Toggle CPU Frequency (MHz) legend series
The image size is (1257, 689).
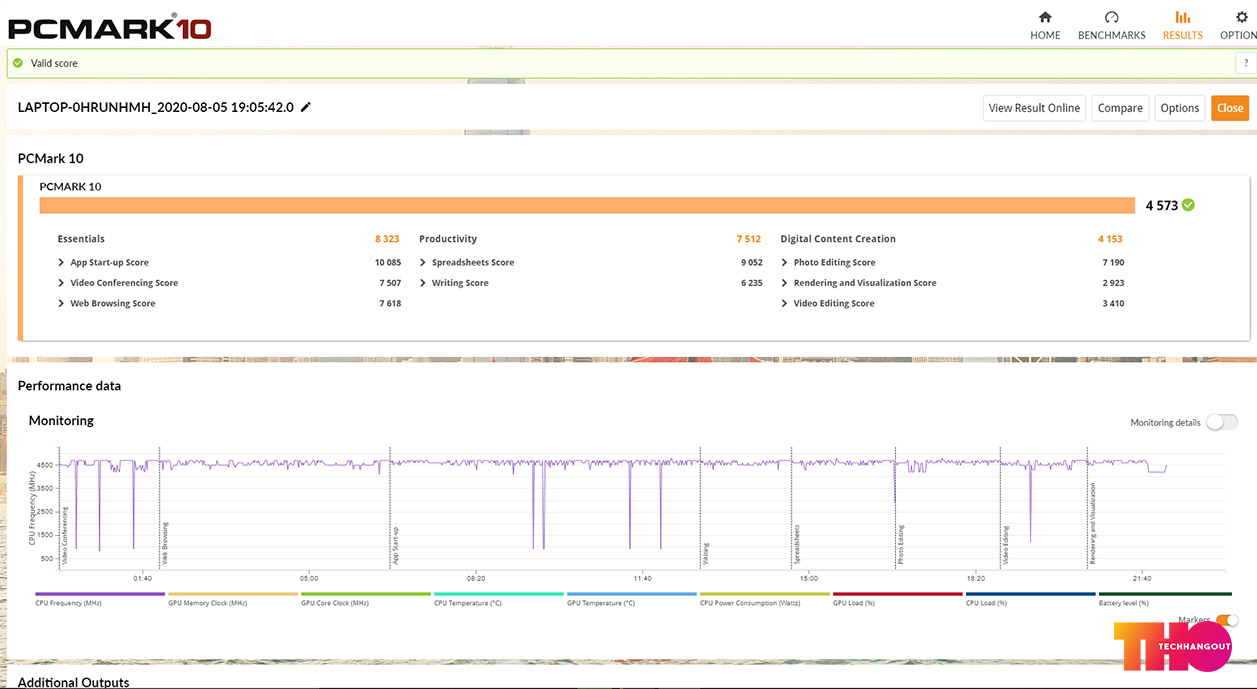tap(99, 598)
